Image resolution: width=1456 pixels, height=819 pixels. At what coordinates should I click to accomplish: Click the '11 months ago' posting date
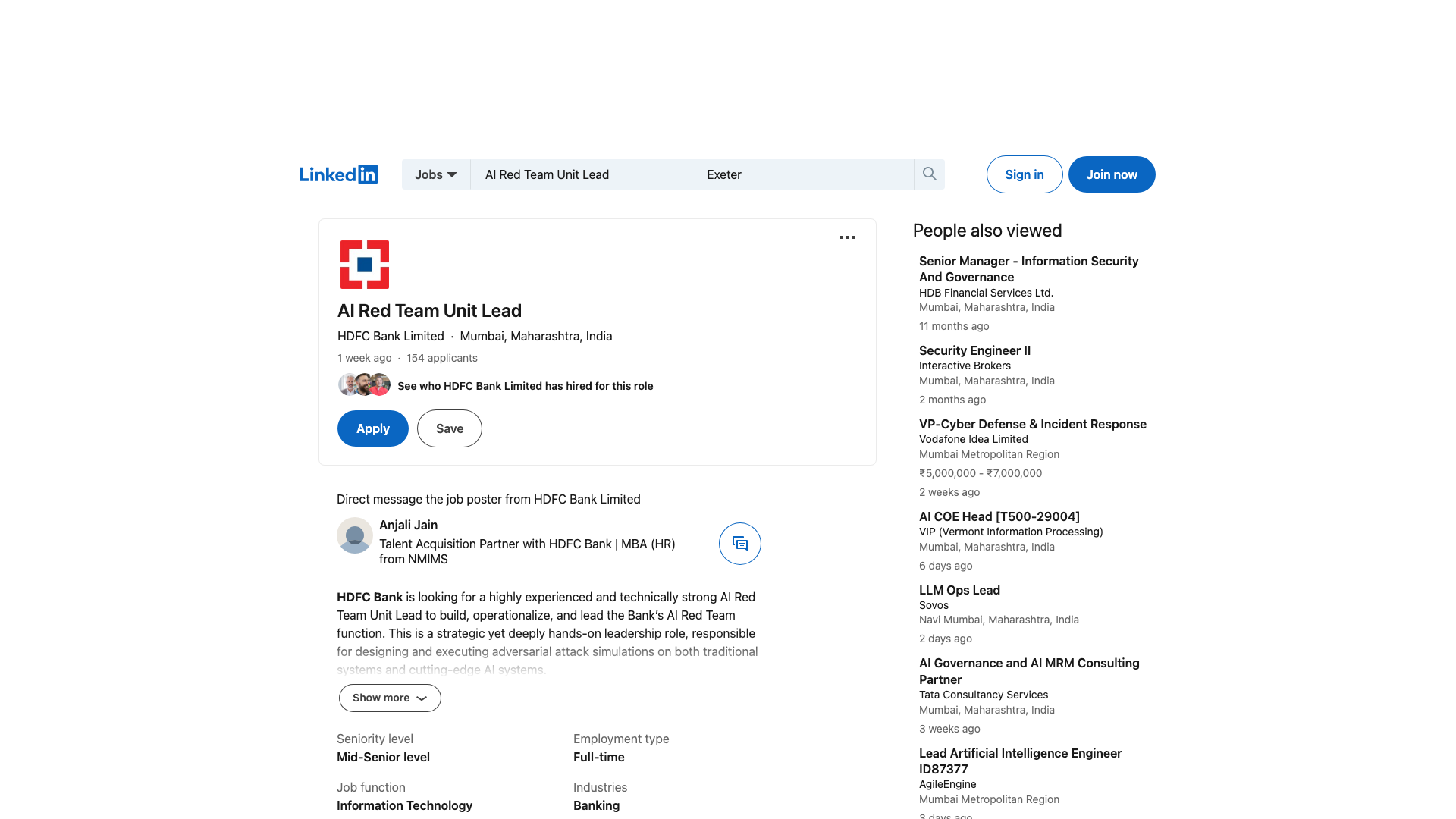pyautogui.click(x=954, y=326)
